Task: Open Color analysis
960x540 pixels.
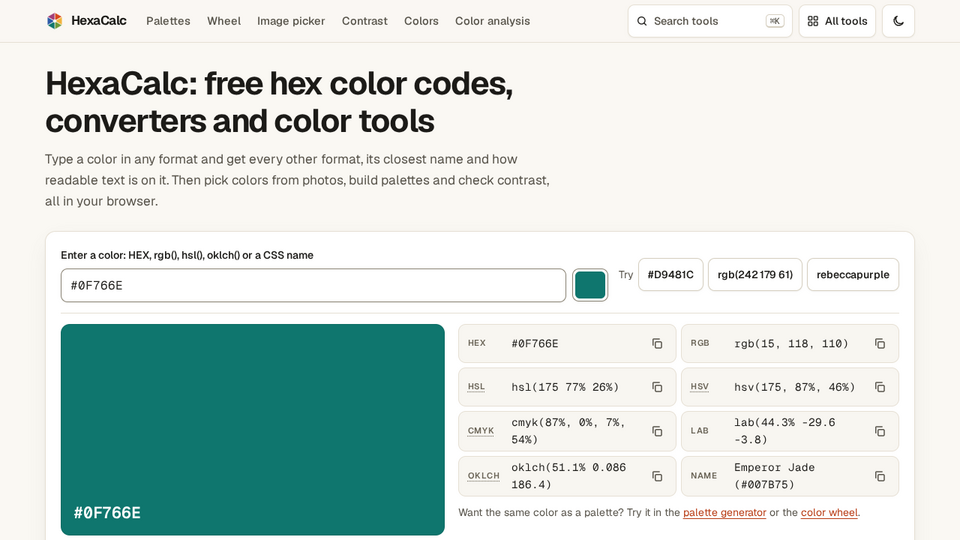Action: 492,21
